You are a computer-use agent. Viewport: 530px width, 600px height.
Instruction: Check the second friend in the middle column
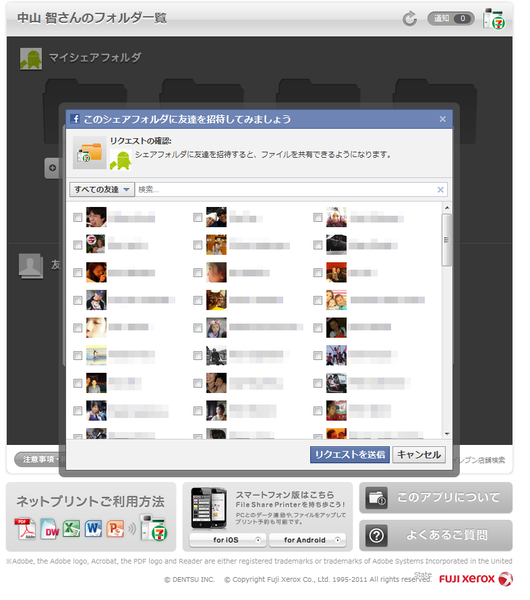click(197, 245)
